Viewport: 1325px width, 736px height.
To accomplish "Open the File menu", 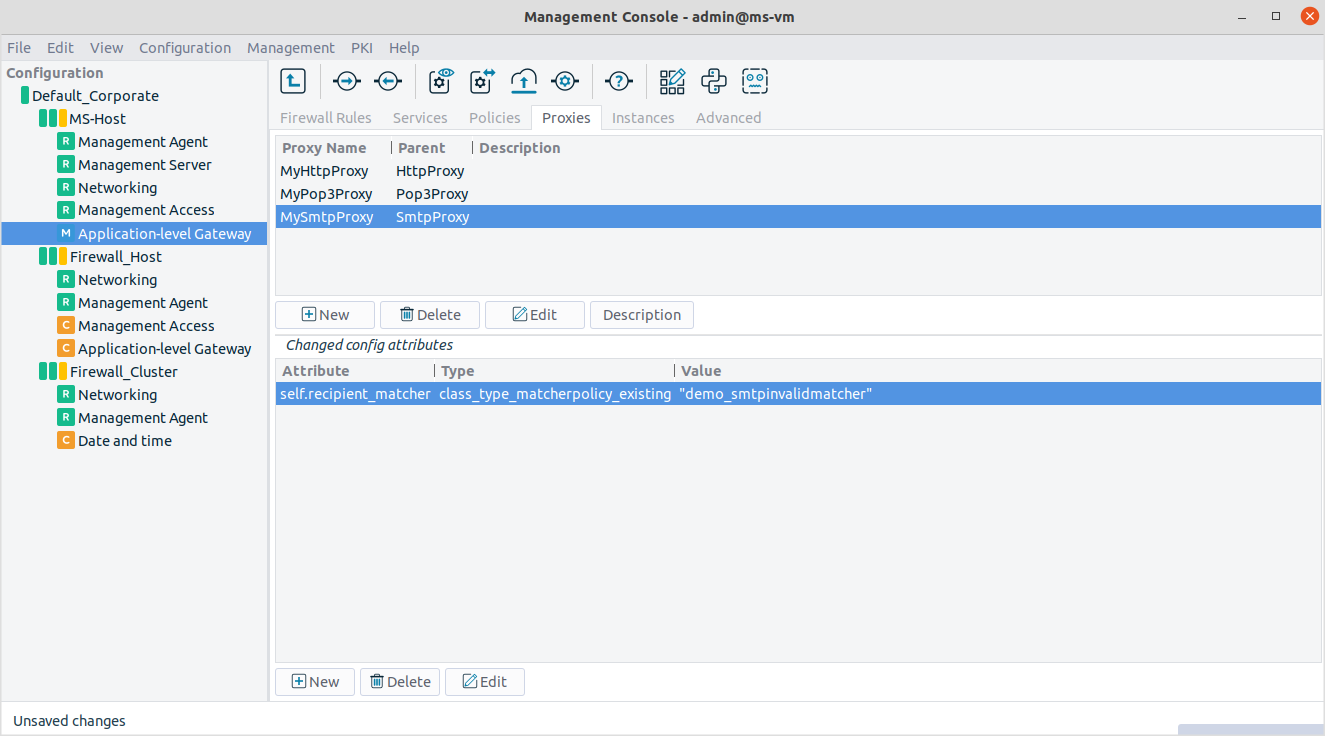I will click(x=19, y=48).
